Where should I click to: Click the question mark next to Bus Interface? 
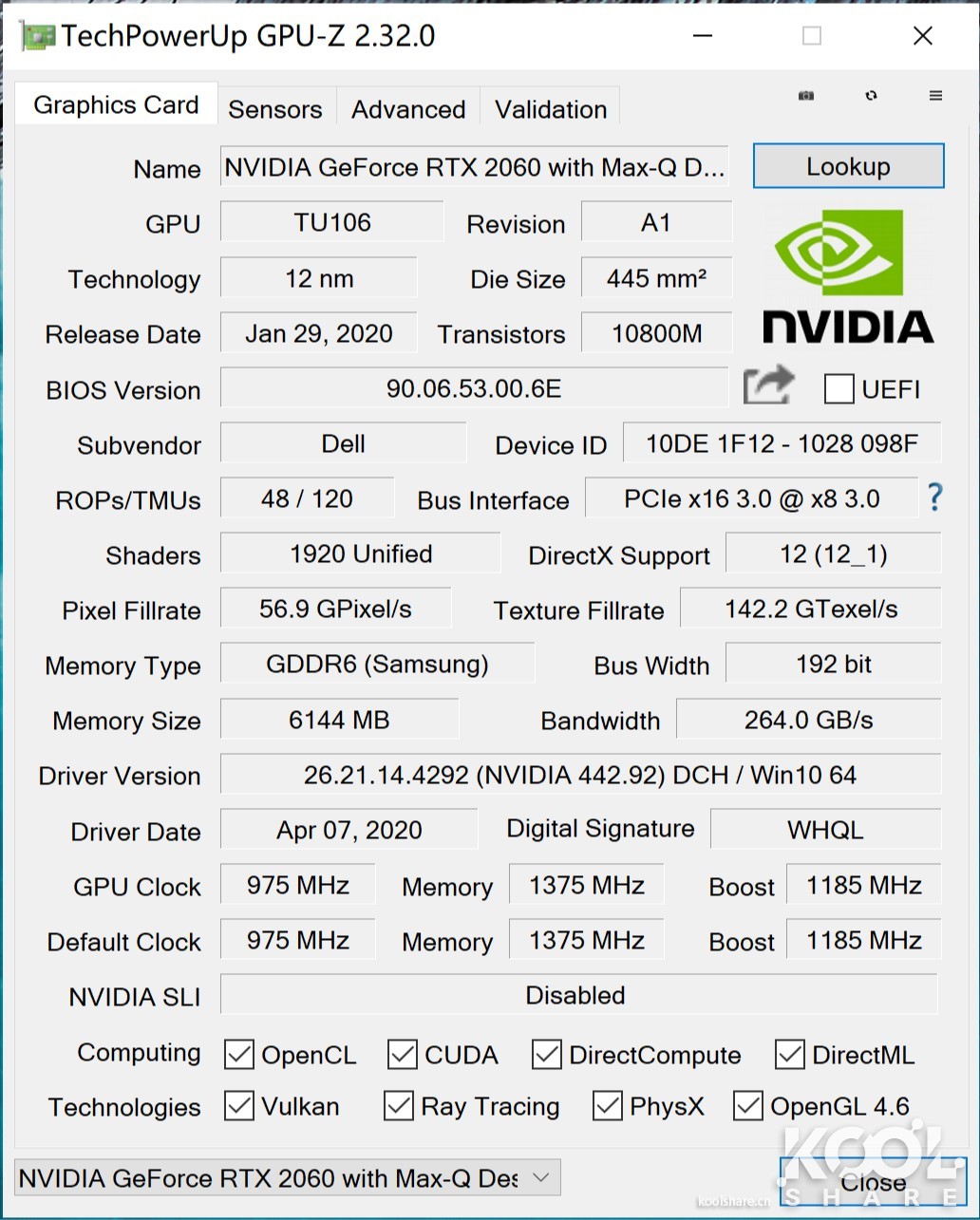click(933, 497)
